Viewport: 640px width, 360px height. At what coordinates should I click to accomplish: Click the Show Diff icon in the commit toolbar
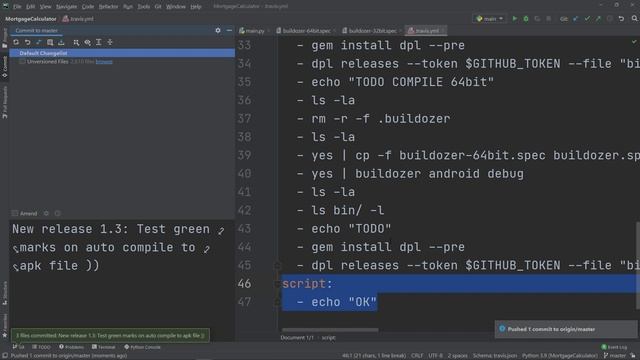39,42
